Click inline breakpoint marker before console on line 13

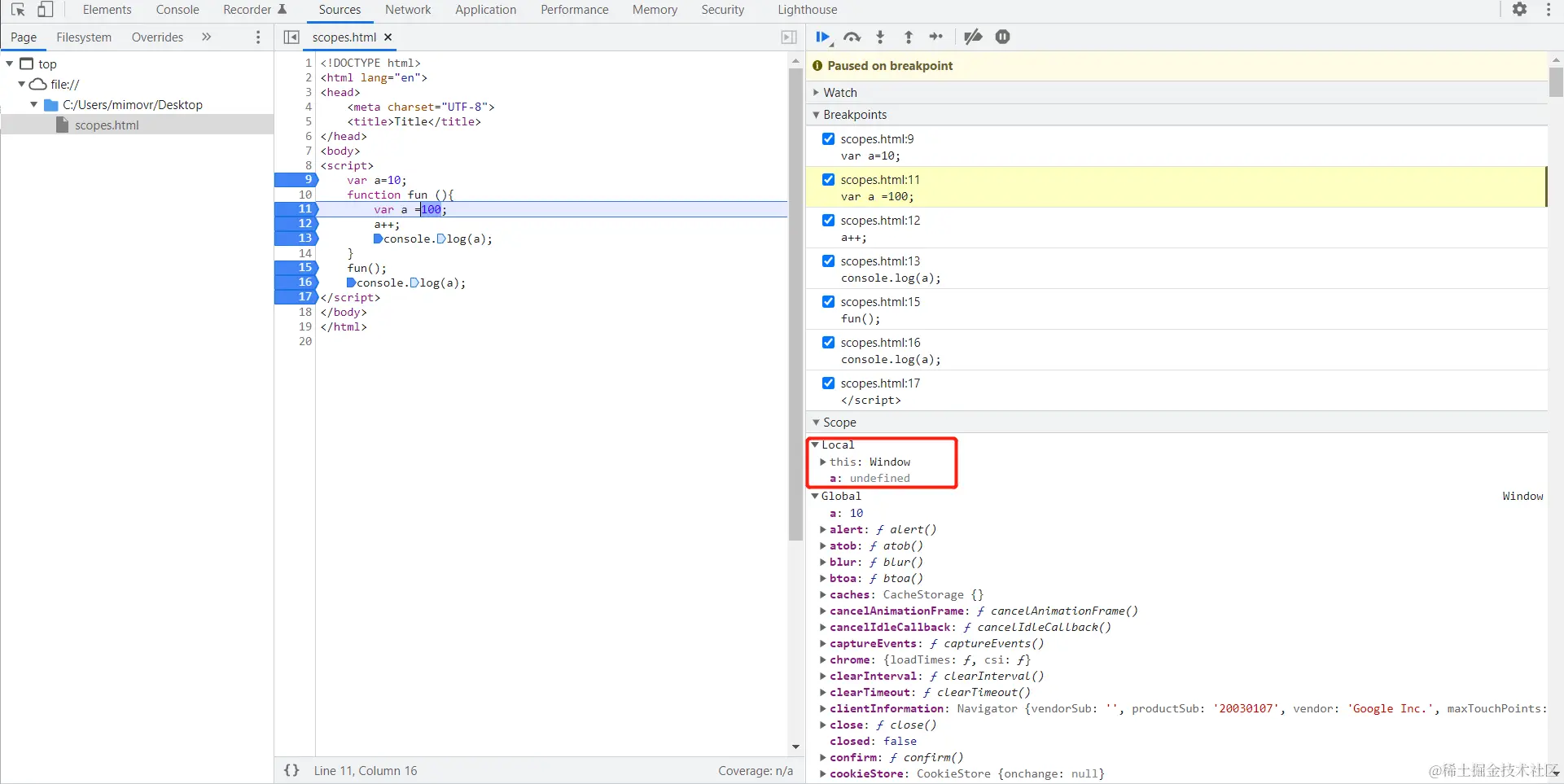tap(379, 239)
